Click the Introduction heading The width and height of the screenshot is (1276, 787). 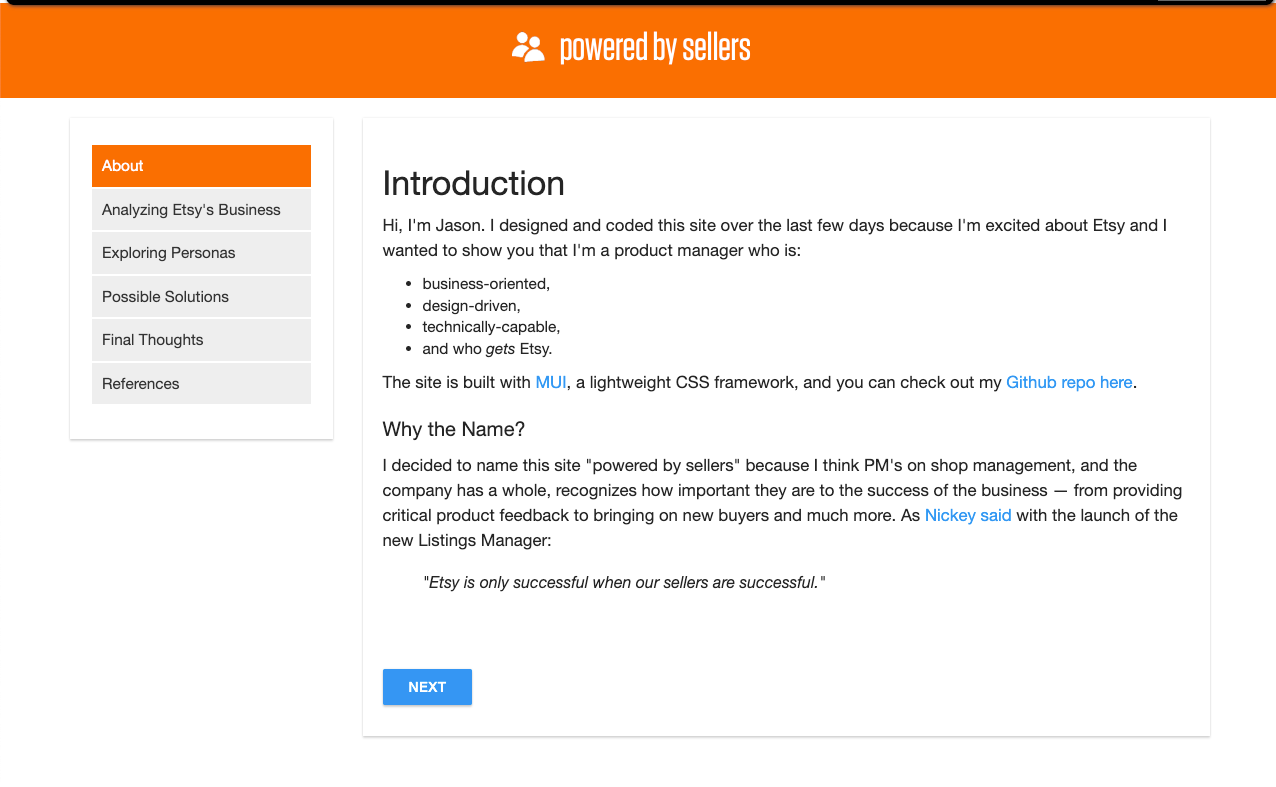click(474, 183)
